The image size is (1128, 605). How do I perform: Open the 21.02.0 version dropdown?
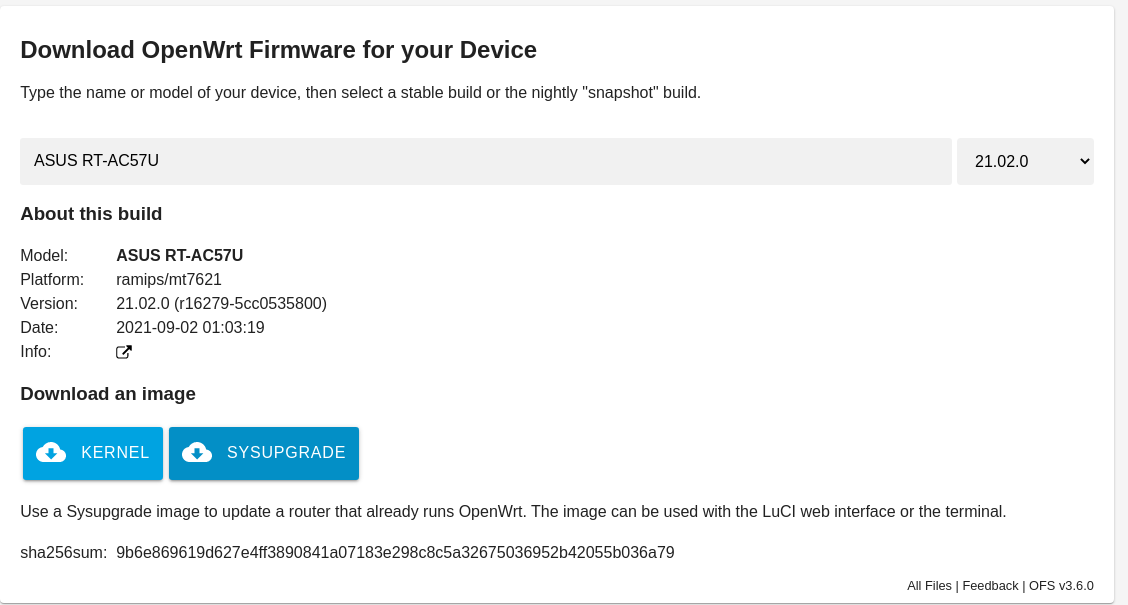tap(1025, 161)
